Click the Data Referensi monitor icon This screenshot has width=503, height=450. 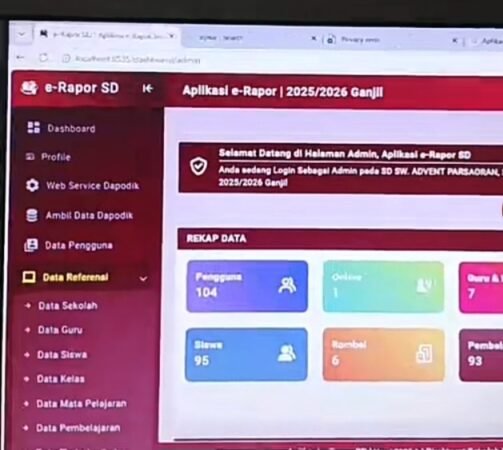29,277
